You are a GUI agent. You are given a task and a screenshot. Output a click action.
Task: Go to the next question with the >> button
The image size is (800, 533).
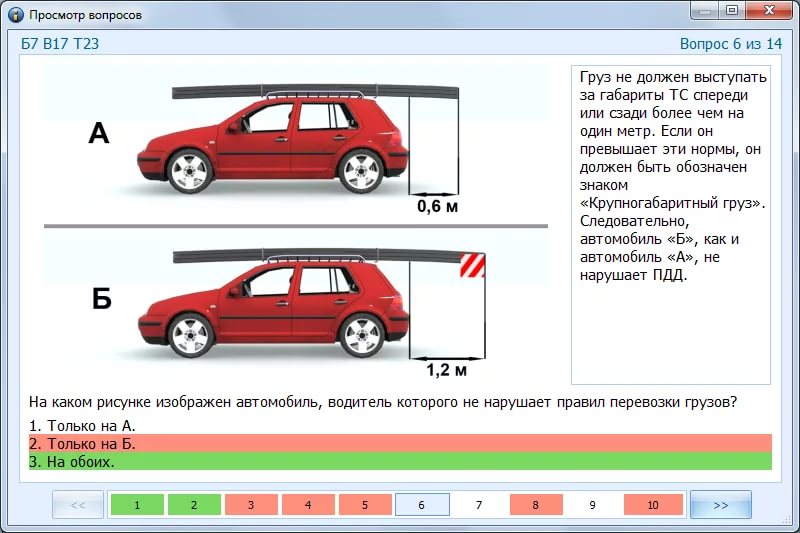click(720, 505)
